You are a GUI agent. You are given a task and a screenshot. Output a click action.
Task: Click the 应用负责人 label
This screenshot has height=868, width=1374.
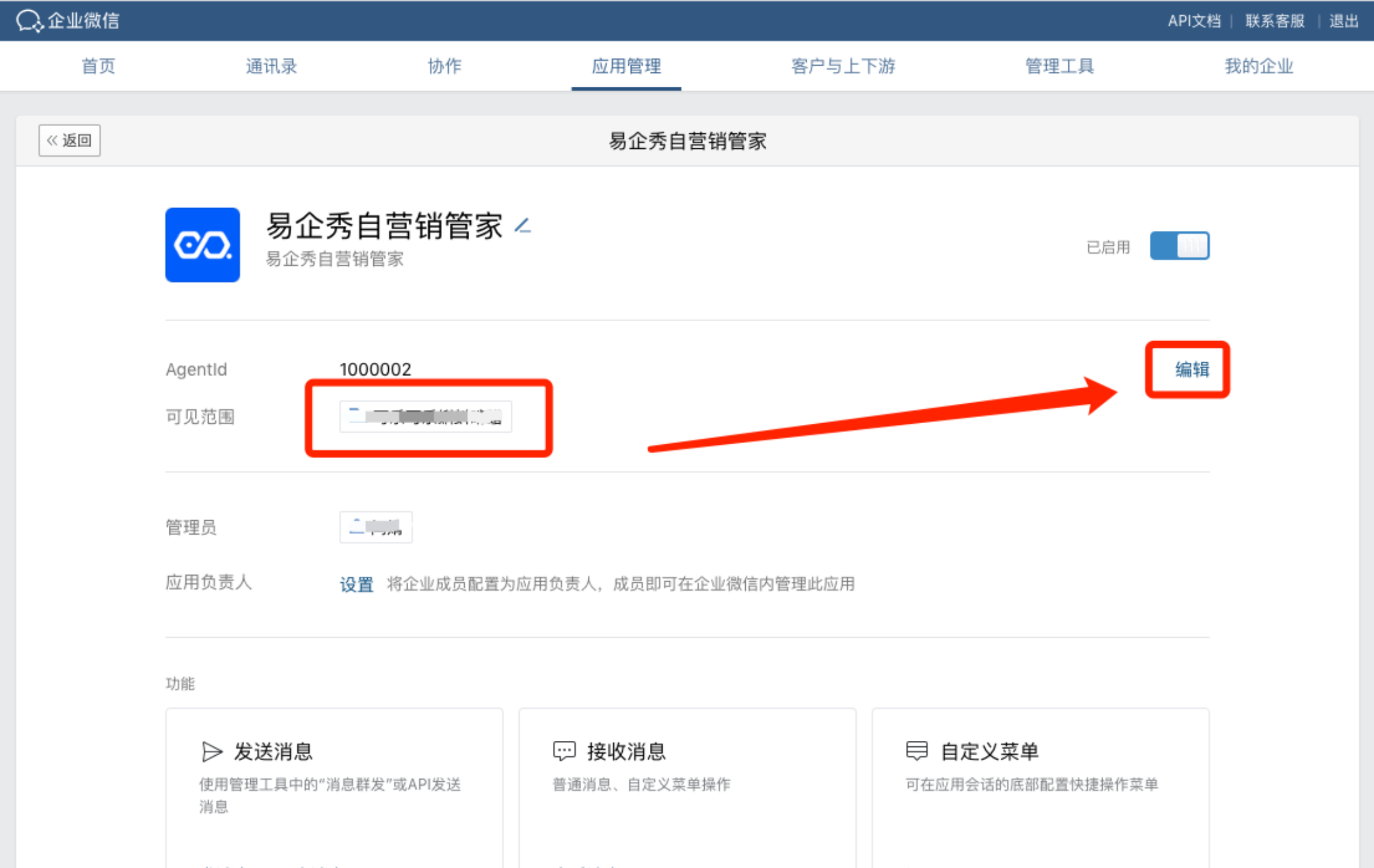(209, 582)
